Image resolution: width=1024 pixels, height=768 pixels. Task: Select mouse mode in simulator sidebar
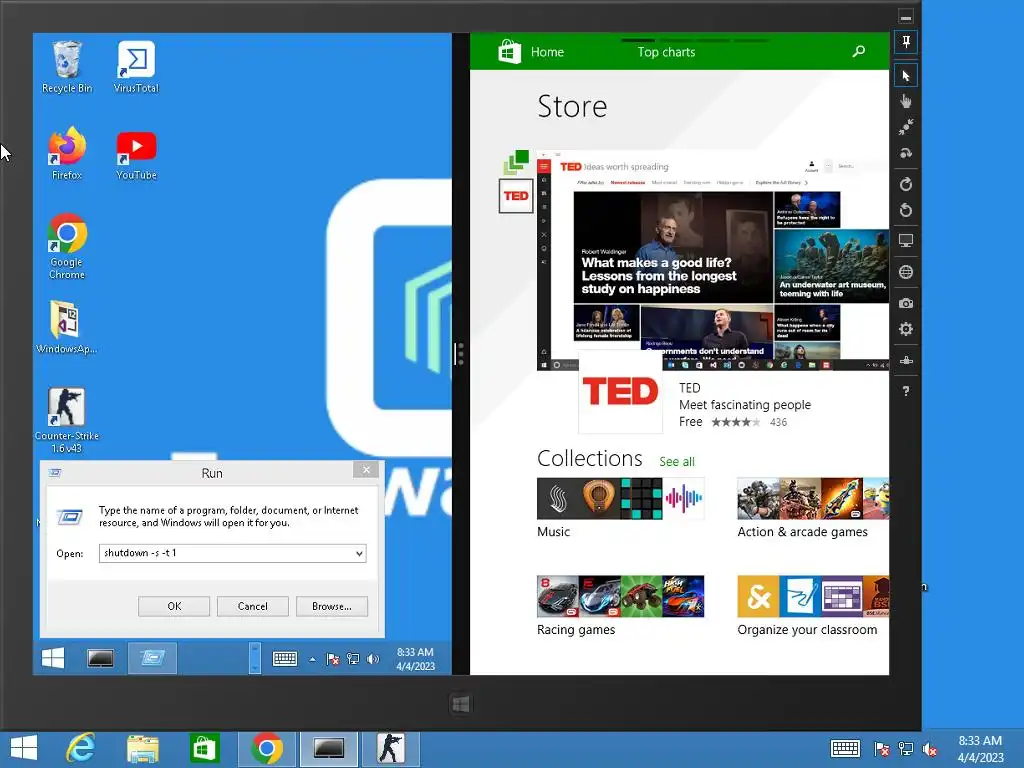[x=906, y=76]
